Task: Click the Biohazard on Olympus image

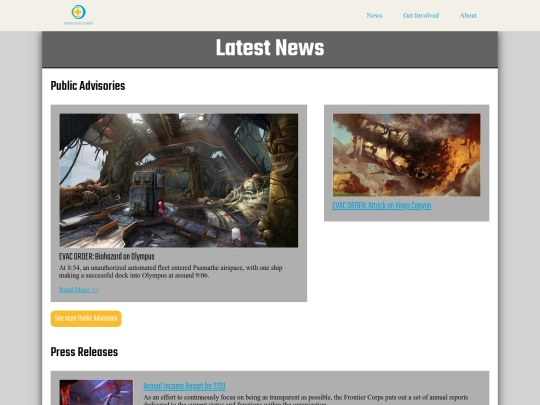Action: (x=179, y=180)
